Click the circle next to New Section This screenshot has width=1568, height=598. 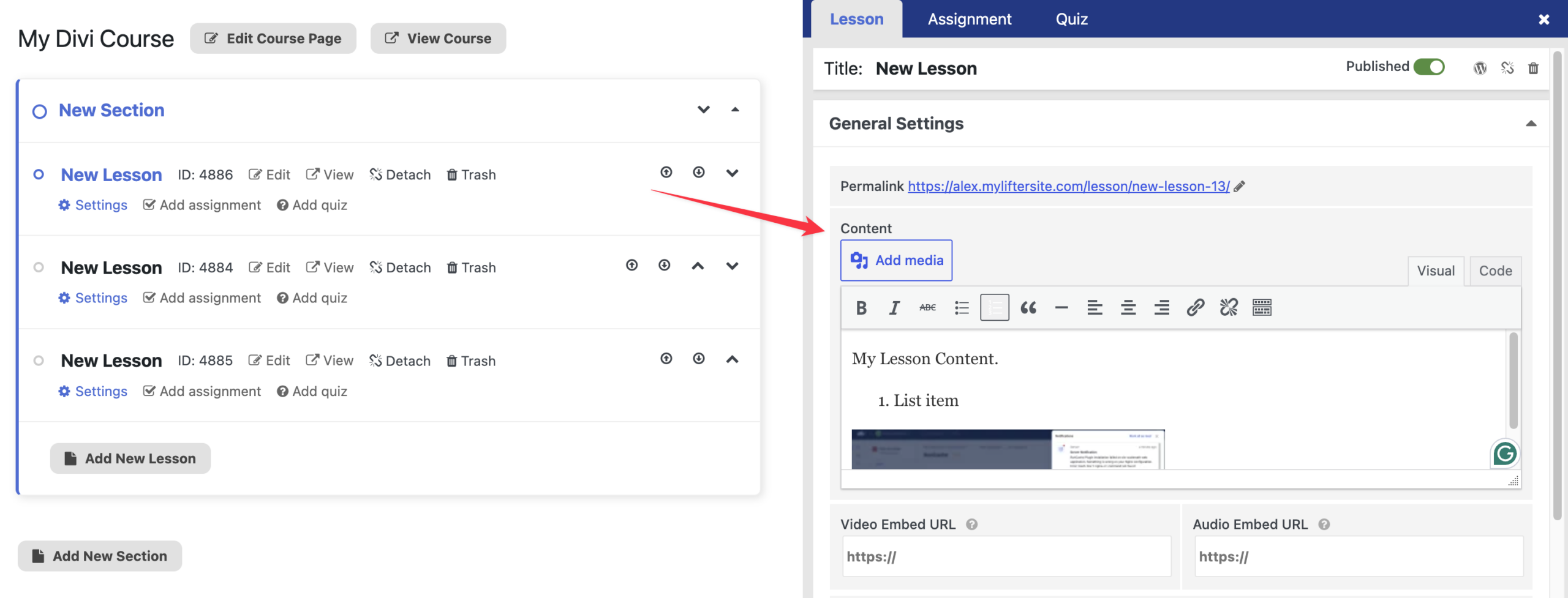tap(39, 111)
